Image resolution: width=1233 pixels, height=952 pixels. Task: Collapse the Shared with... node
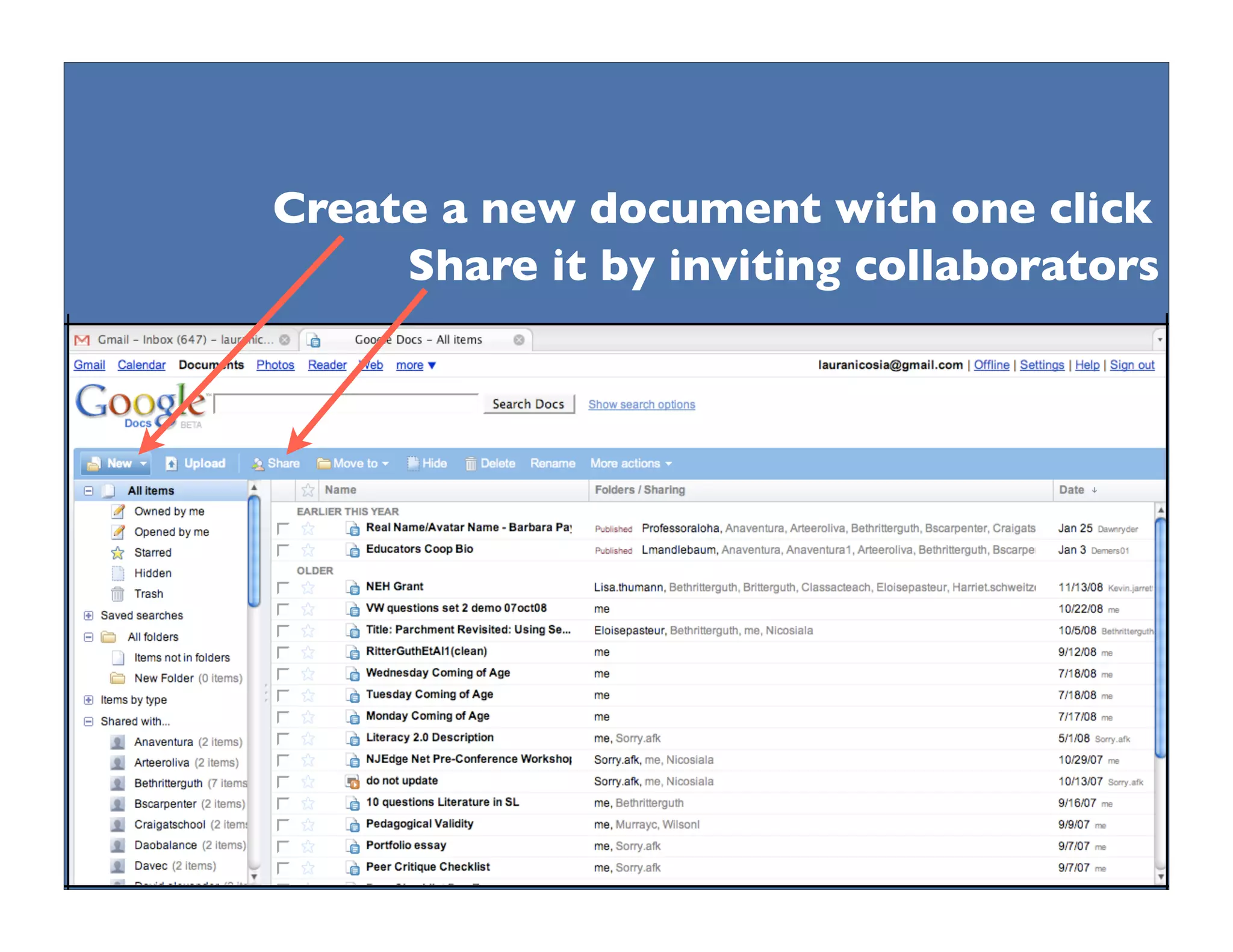[x=89, y=722]
